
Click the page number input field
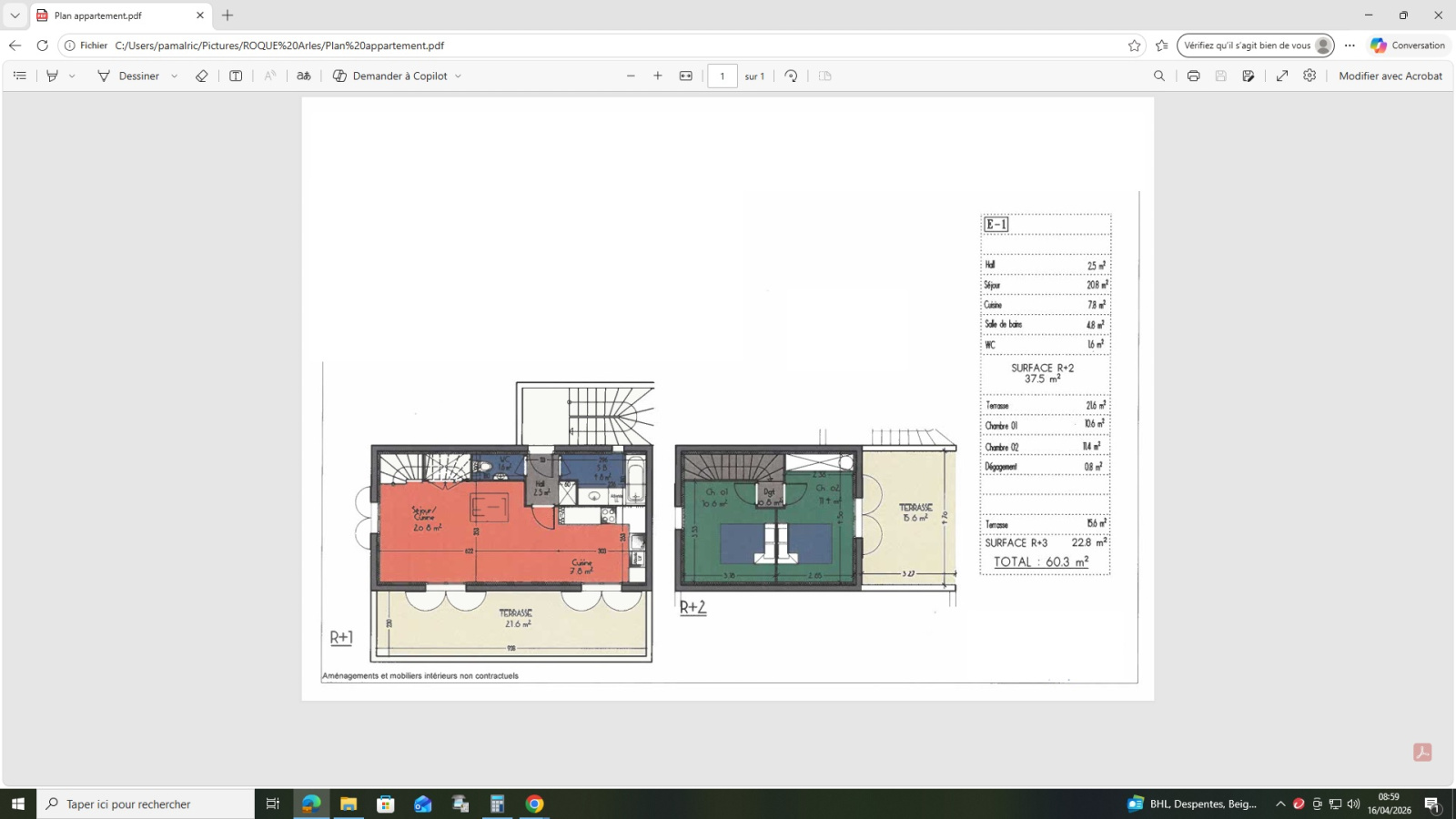point(723,76)
